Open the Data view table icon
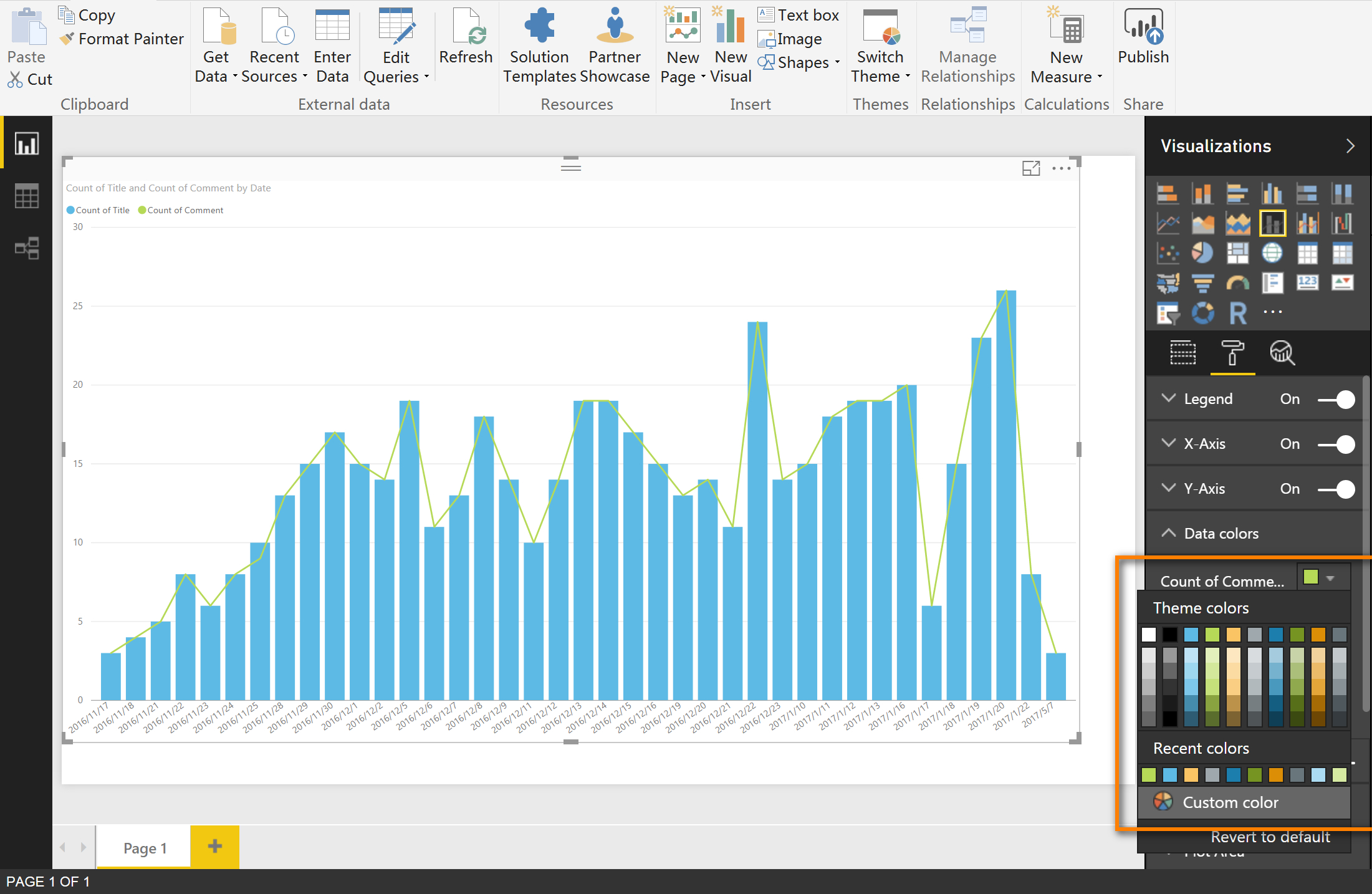This screenshot has width=1372, height=894. [27, 196]
